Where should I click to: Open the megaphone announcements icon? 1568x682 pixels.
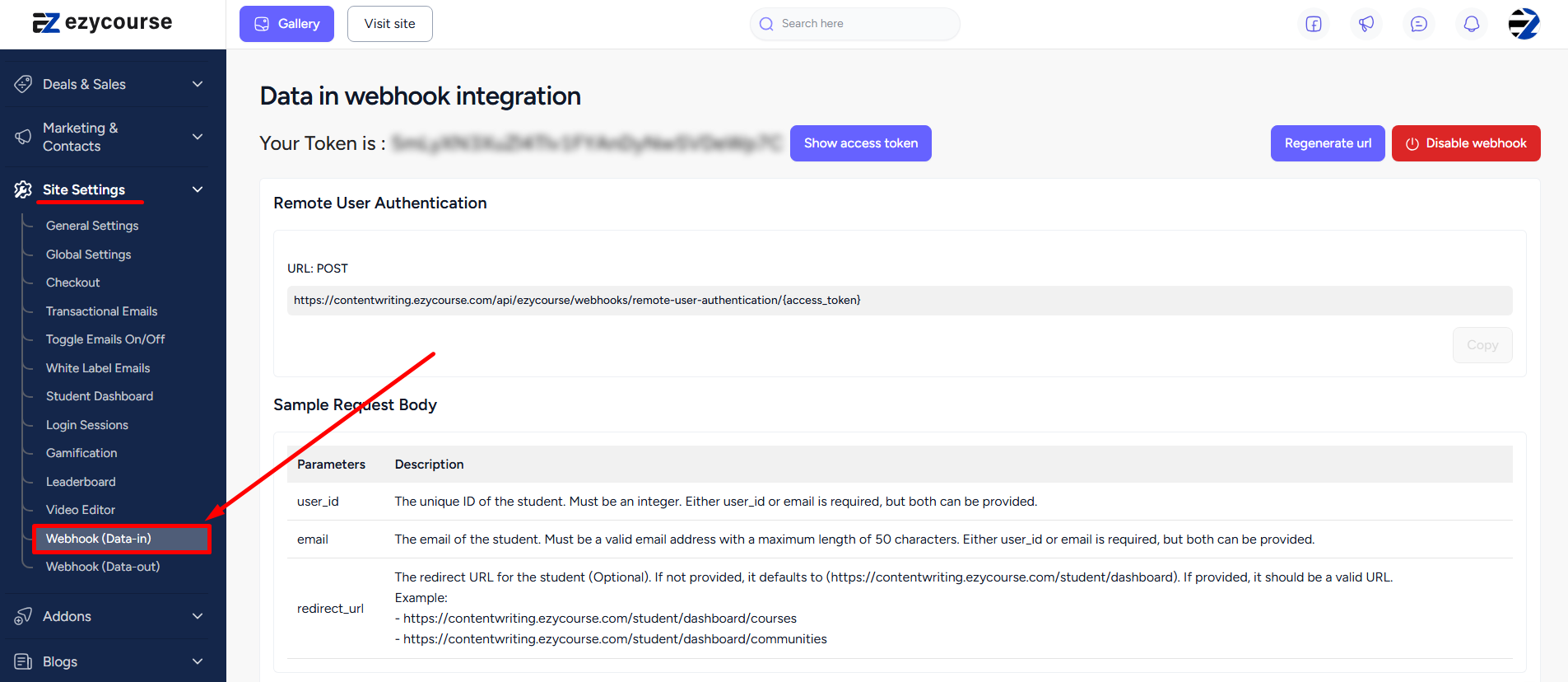(1366, 24)
